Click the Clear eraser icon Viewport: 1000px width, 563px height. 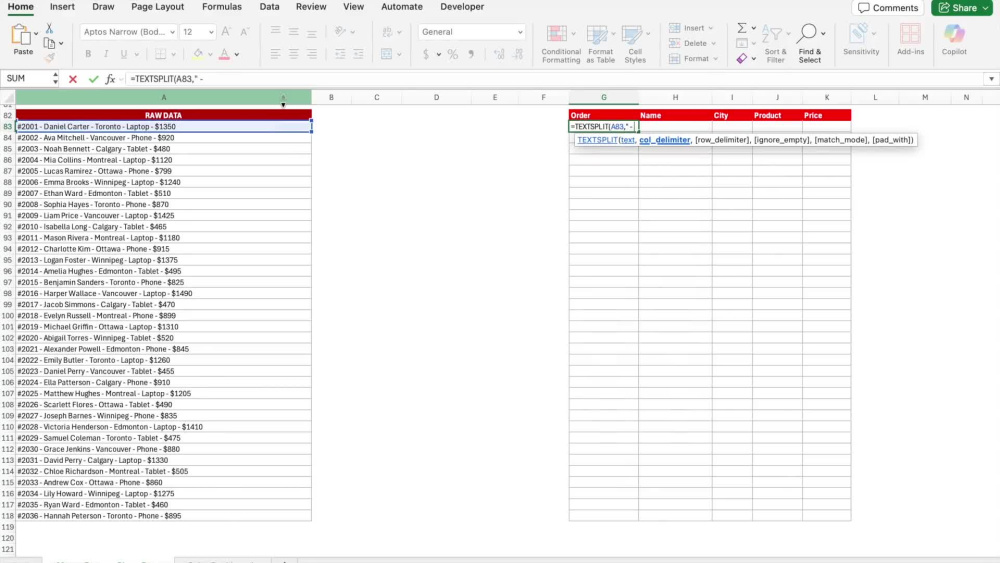coord(742,59)
